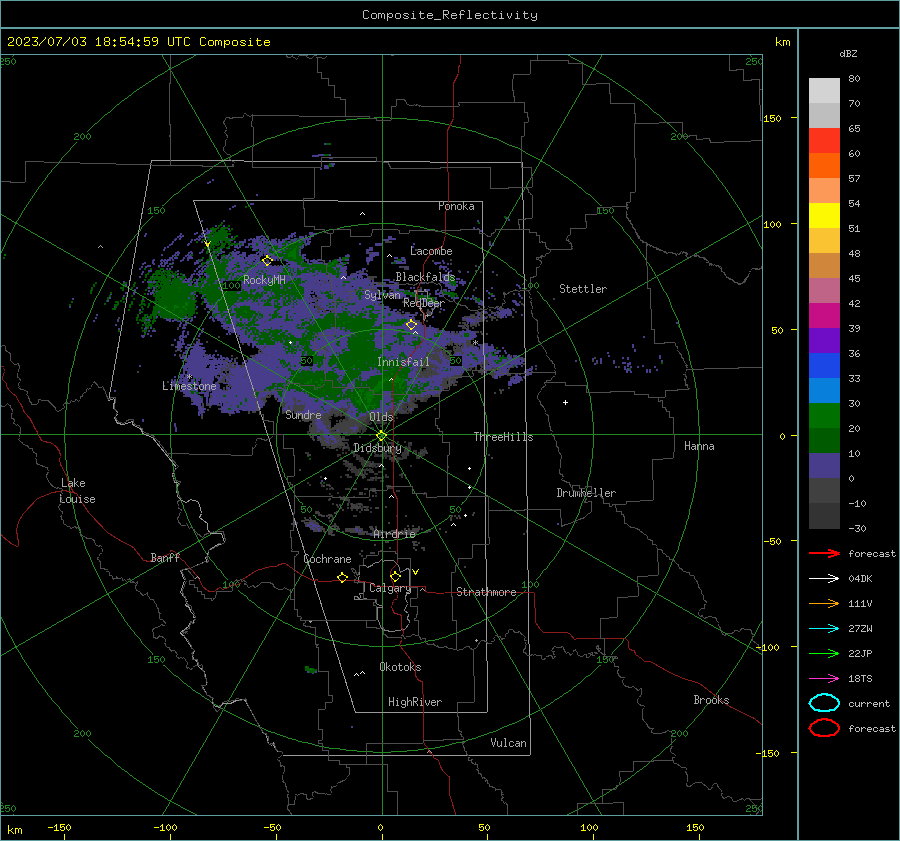Viewport: 900px width, 841px height.
Task: Click the yellow diamond marker near RockyMH
Action: 267,261
